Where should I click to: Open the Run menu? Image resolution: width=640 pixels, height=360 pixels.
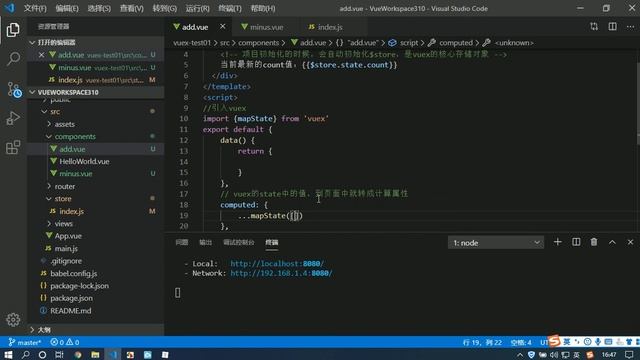coord(197,8)
